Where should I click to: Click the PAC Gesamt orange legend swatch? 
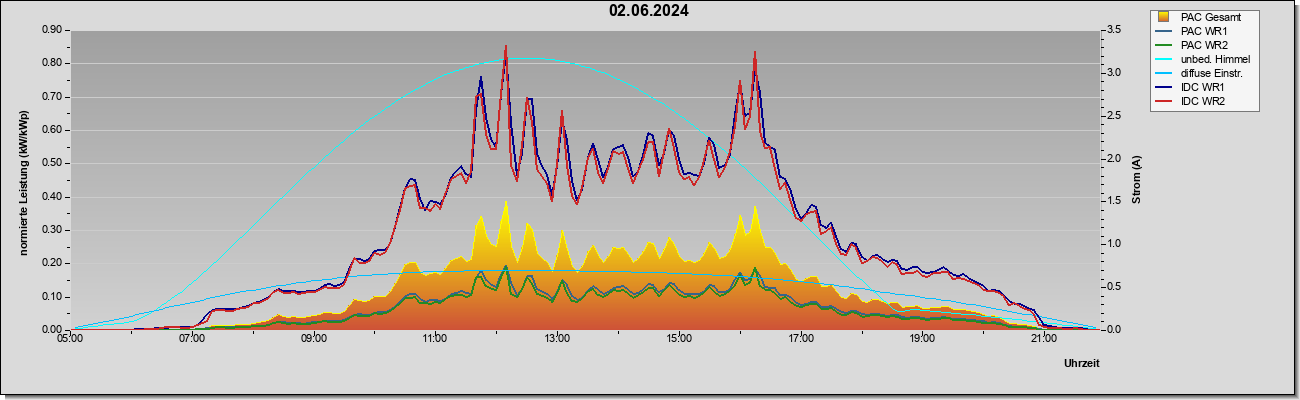click(x=1163, y=17)
